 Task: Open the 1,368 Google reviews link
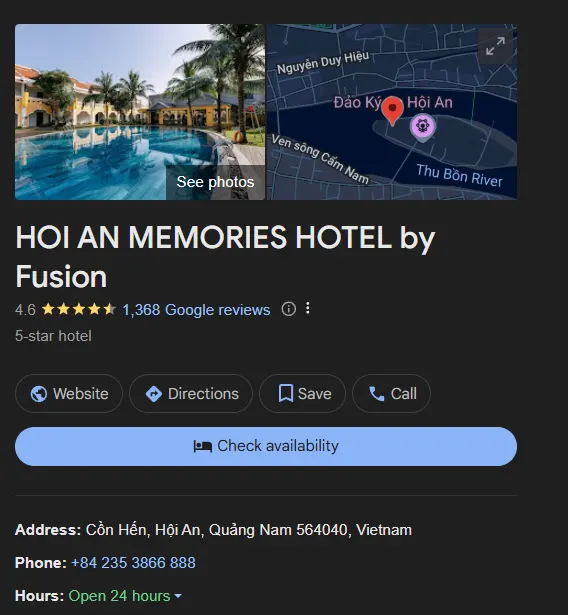pos(196,310)
